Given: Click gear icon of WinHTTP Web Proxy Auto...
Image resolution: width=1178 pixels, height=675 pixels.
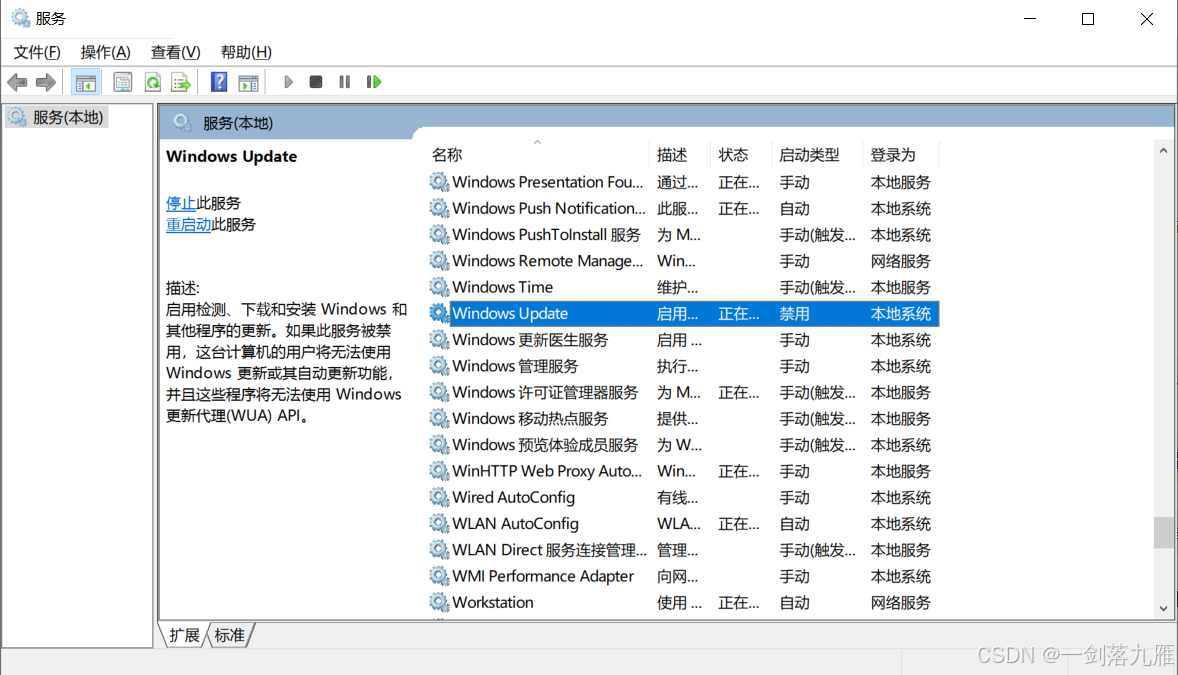Looking at the screenshot, I should (x=439, y=471).
